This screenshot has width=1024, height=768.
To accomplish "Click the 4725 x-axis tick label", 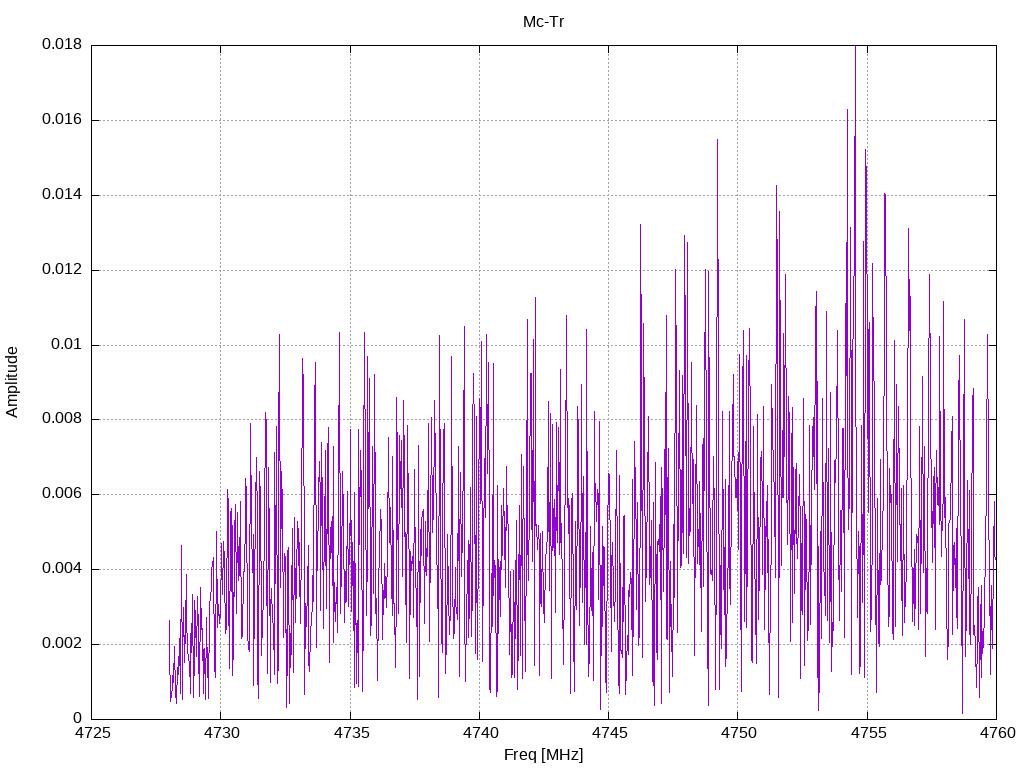I will point(92,733).
